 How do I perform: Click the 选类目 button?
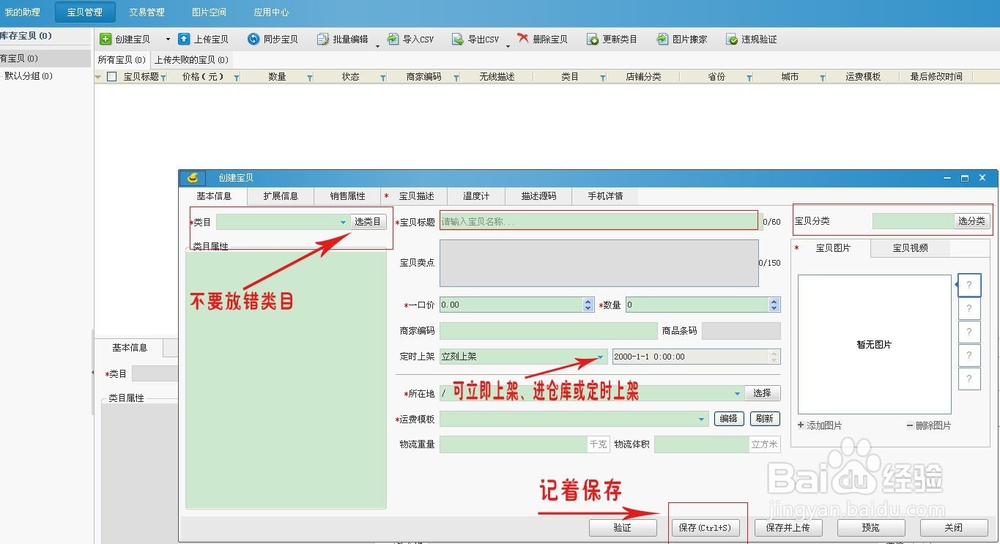367,221
